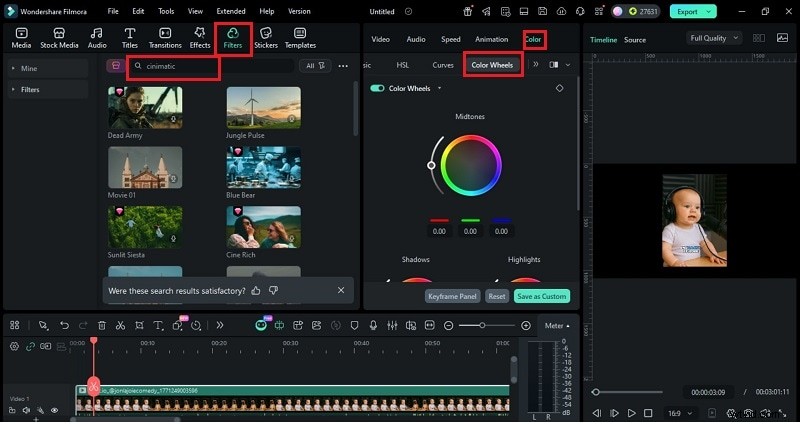Click the voiceover microphone icon
The height and width of the screenshot is (424, 800).
pyautogui.click(x=373, y=325)
